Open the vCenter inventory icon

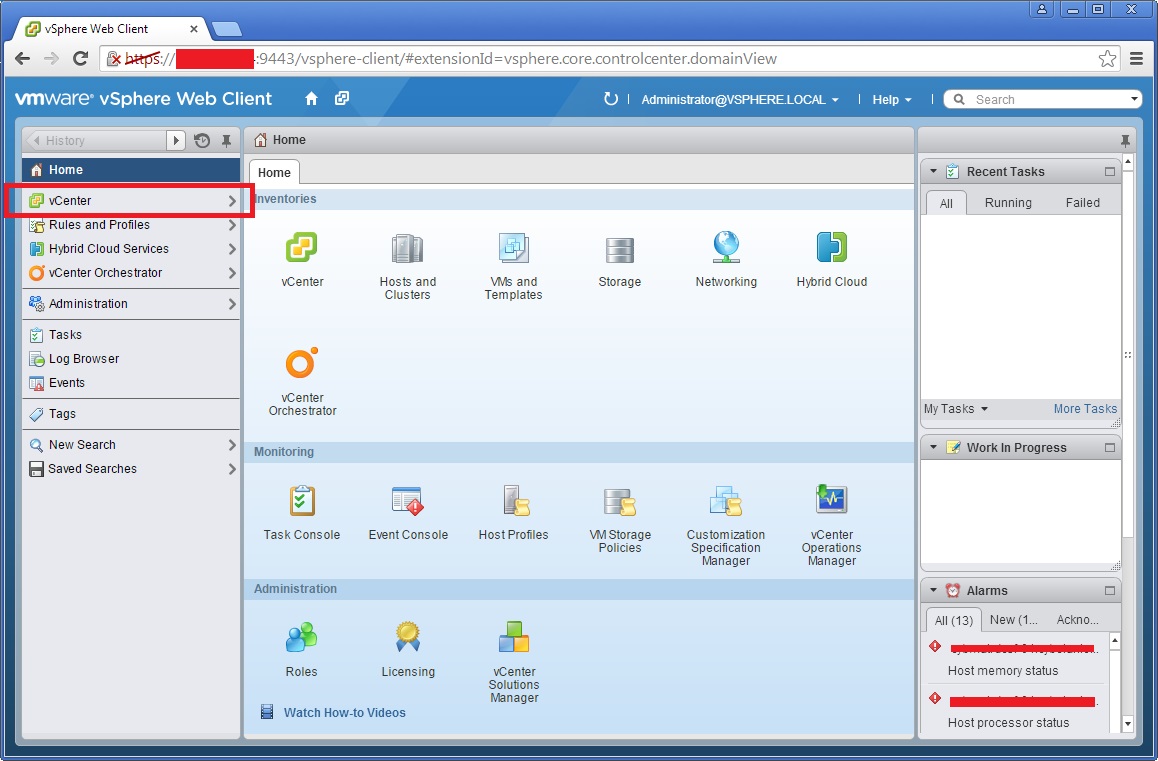coord(301,248)
